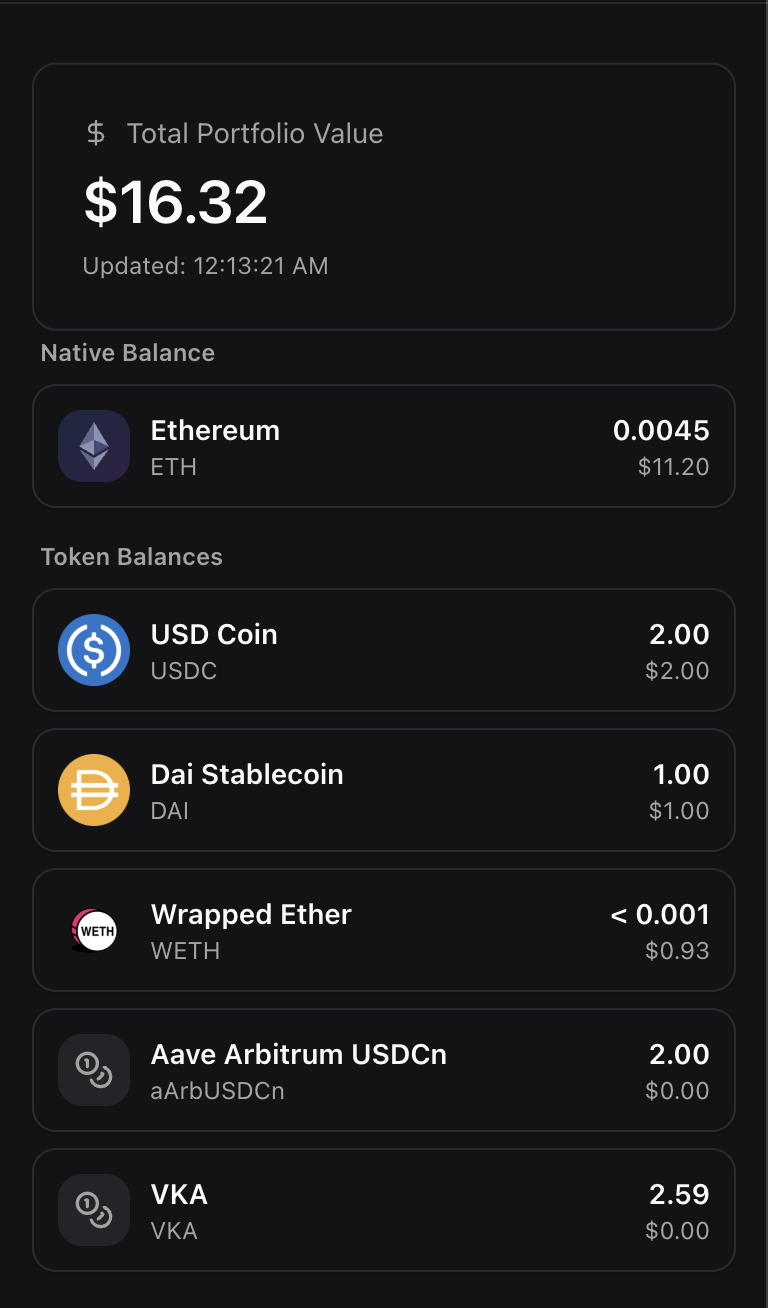Click the Aave Arbitrum USDCn placeholder icon
The height and width of the screenshot is (1308, 768).
(x=94, y=1070)
